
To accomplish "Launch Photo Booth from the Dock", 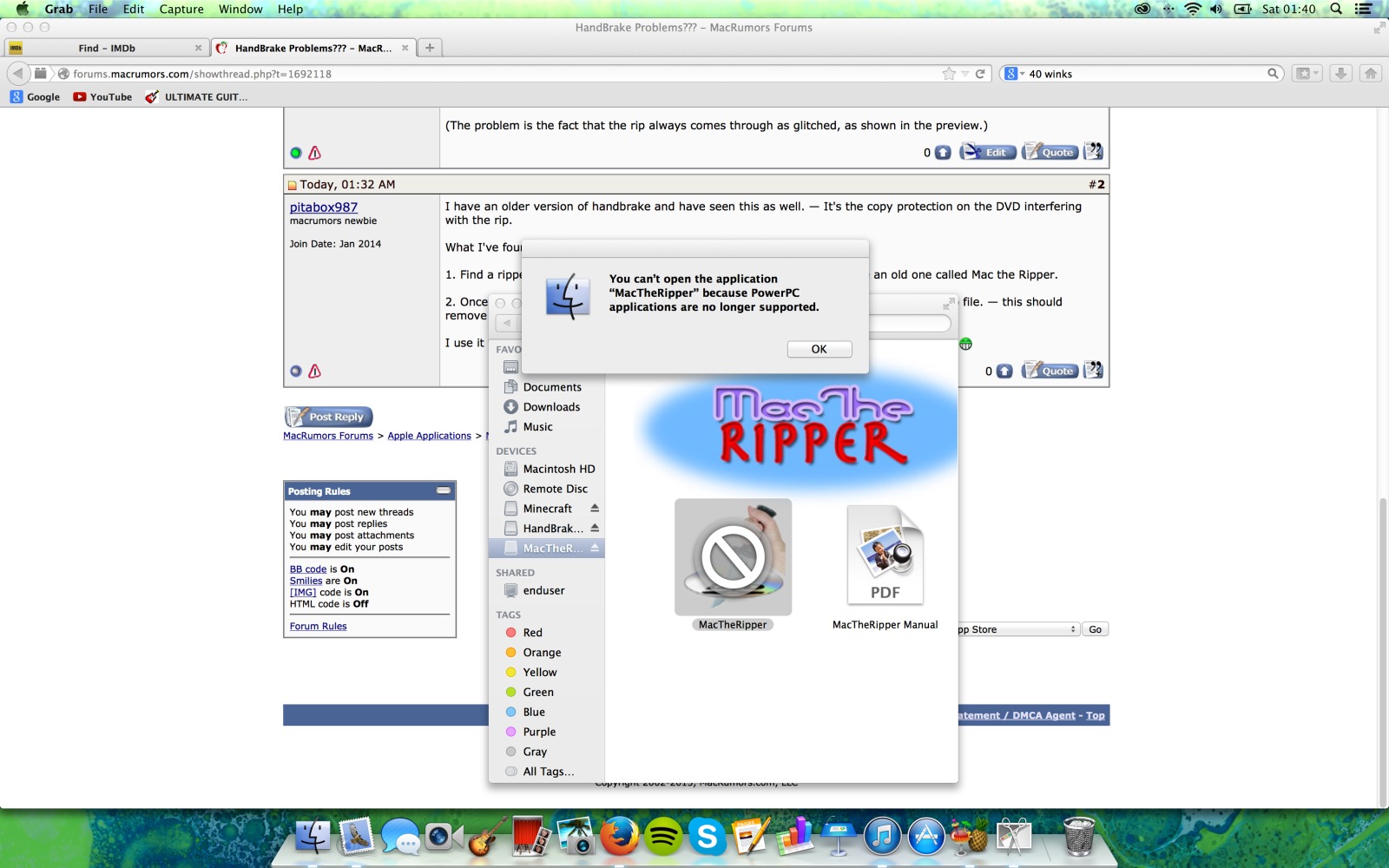I will [531, 838].
